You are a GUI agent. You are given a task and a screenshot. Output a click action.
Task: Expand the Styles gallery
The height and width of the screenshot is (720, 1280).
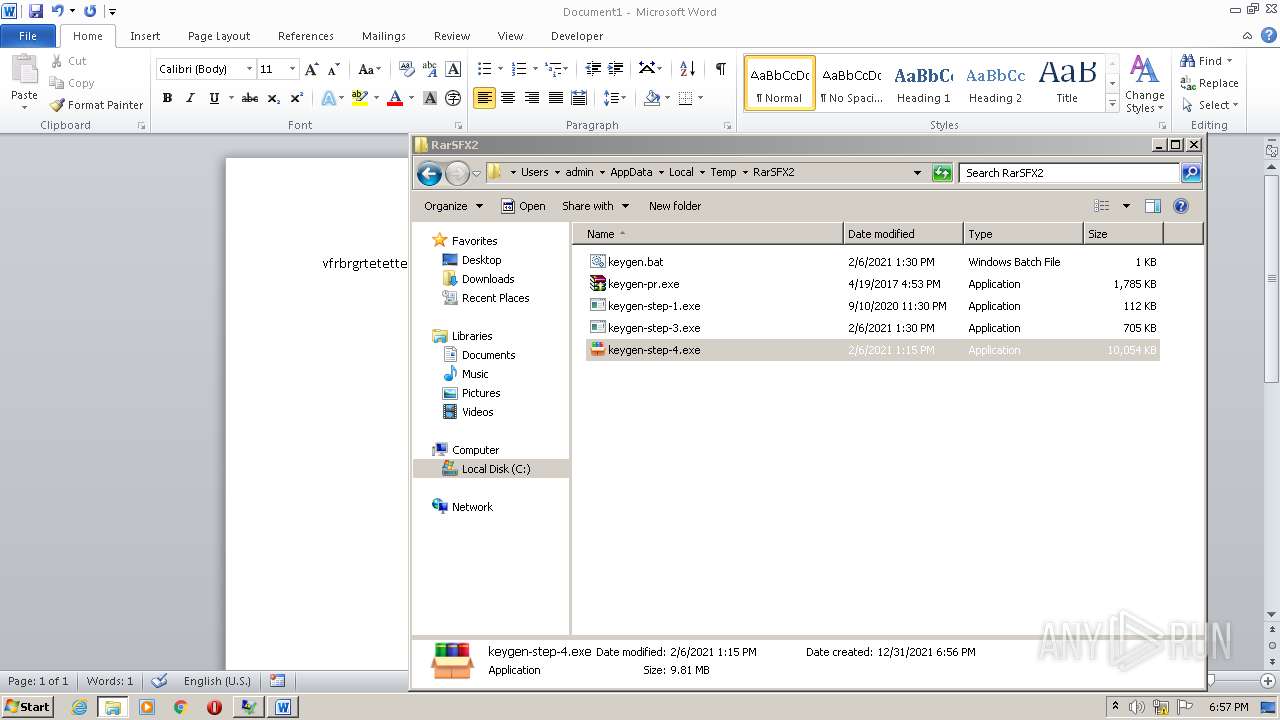[1112, 104]
